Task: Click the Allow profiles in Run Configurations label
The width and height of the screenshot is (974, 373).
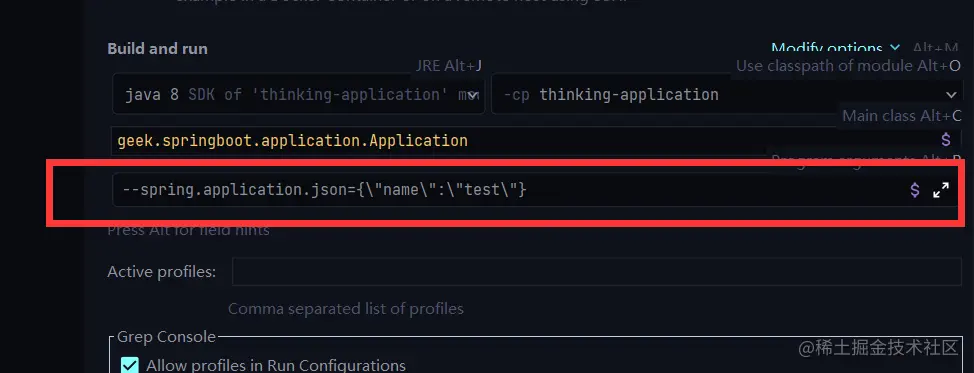Action: pos(276,366)
